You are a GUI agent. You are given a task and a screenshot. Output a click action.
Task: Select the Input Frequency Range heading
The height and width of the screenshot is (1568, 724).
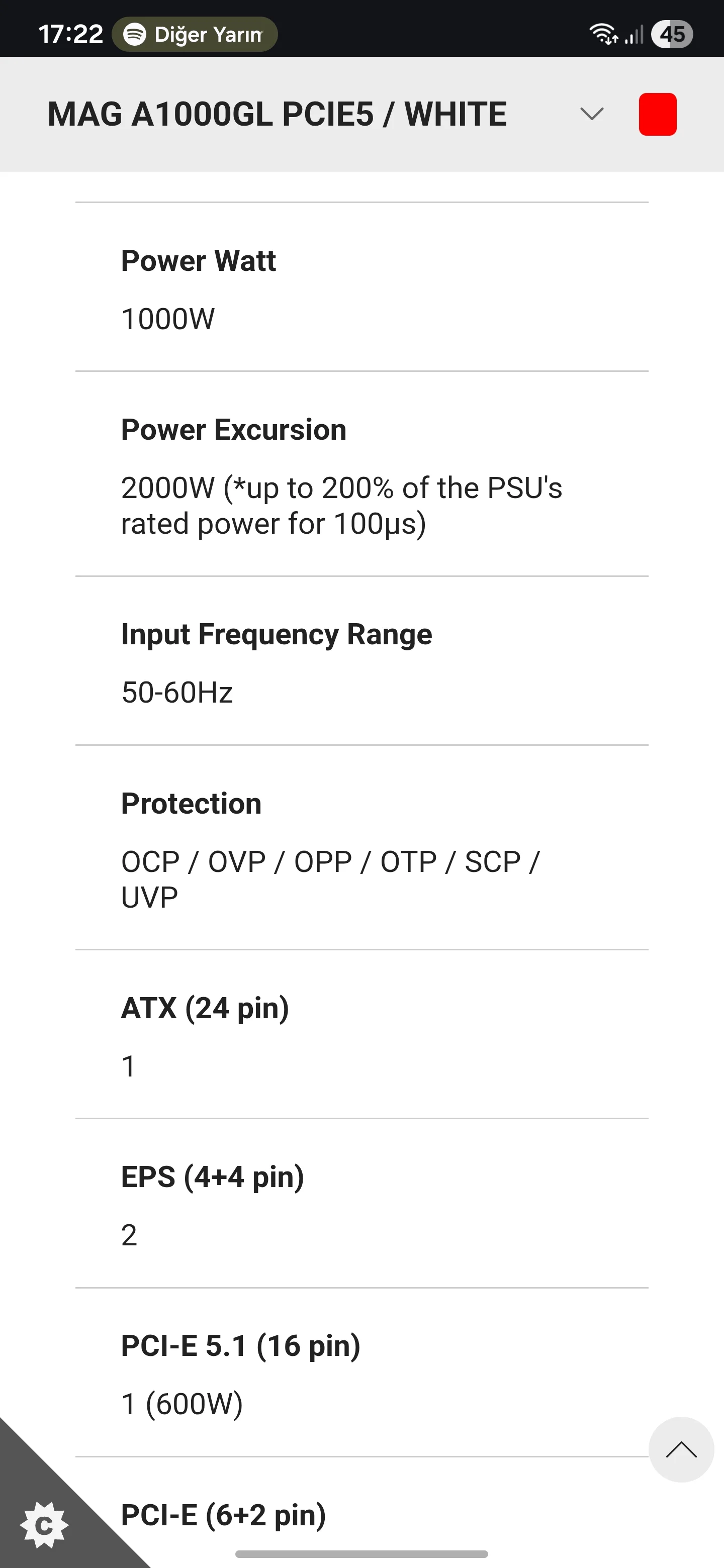[x=277, y=634]
